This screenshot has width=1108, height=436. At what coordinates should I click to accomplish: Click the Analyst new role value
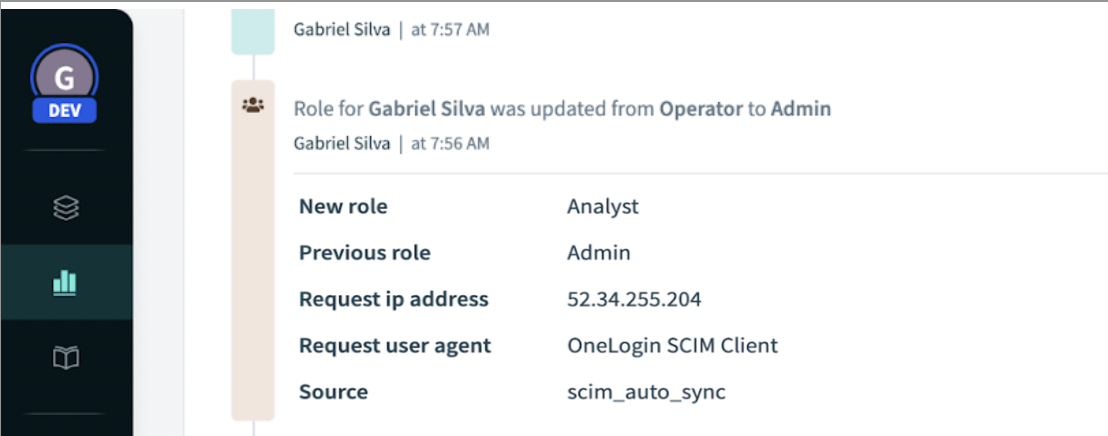tap(602, 207)
